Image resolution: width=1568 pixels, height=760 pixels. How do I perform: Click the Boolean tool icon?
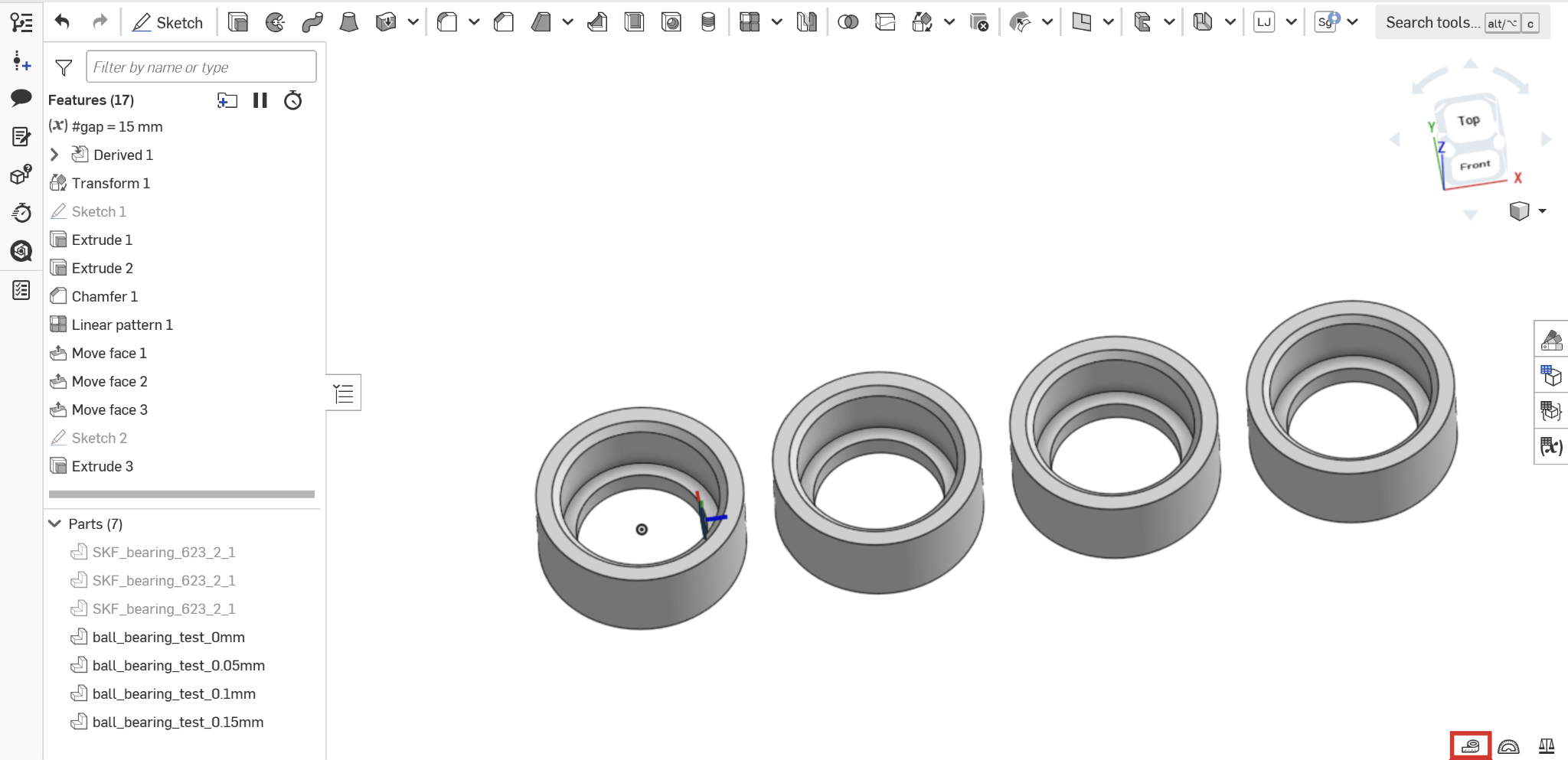tap(848, 22)
